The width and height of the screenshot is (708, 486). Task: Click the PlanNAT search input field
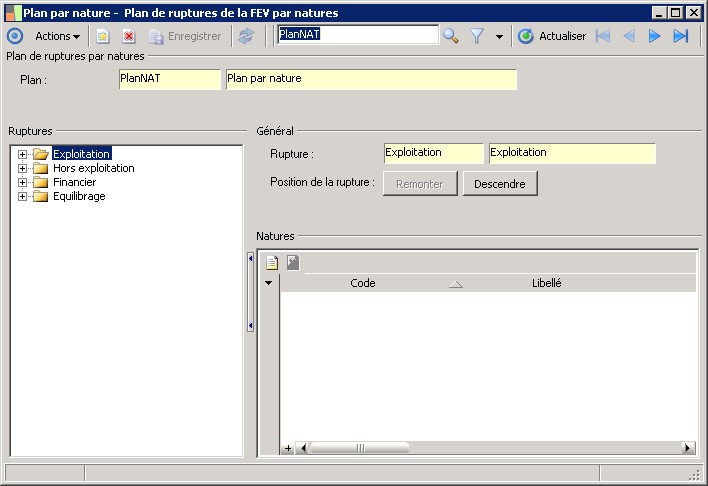(x=356, y=35)
